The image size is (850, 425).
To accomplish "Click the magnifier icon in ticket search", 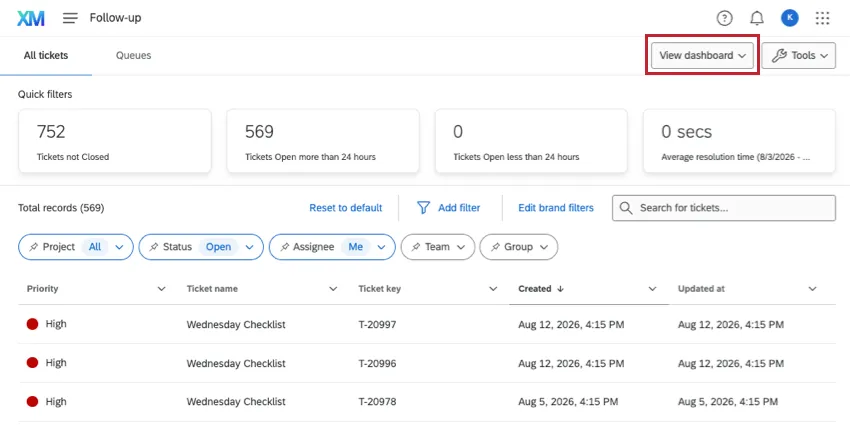I will [626, 208].
